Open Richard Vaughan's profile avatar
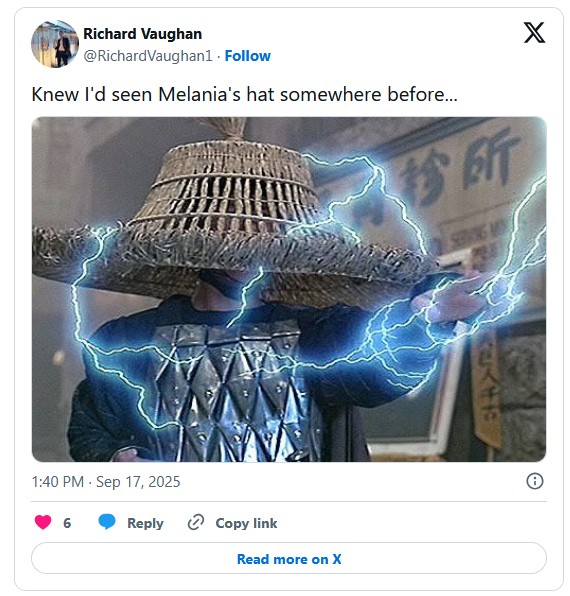Screen dimensions: 570x596 coord(55,44)
